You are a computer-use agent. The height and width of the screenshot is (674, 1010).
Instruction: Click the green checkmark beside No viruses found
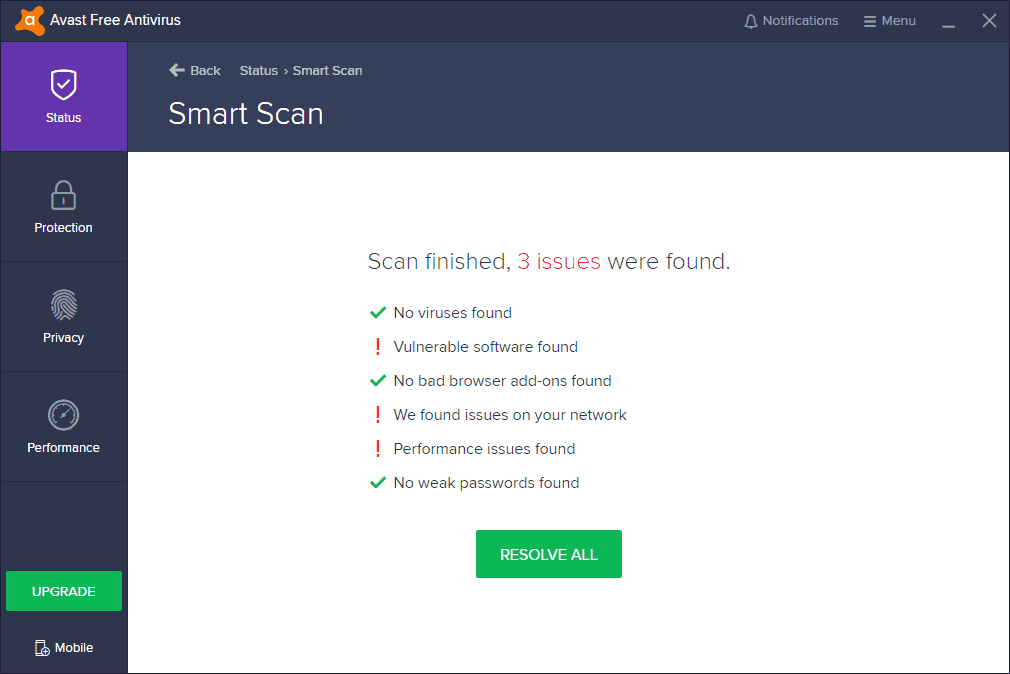pos(378,312)
